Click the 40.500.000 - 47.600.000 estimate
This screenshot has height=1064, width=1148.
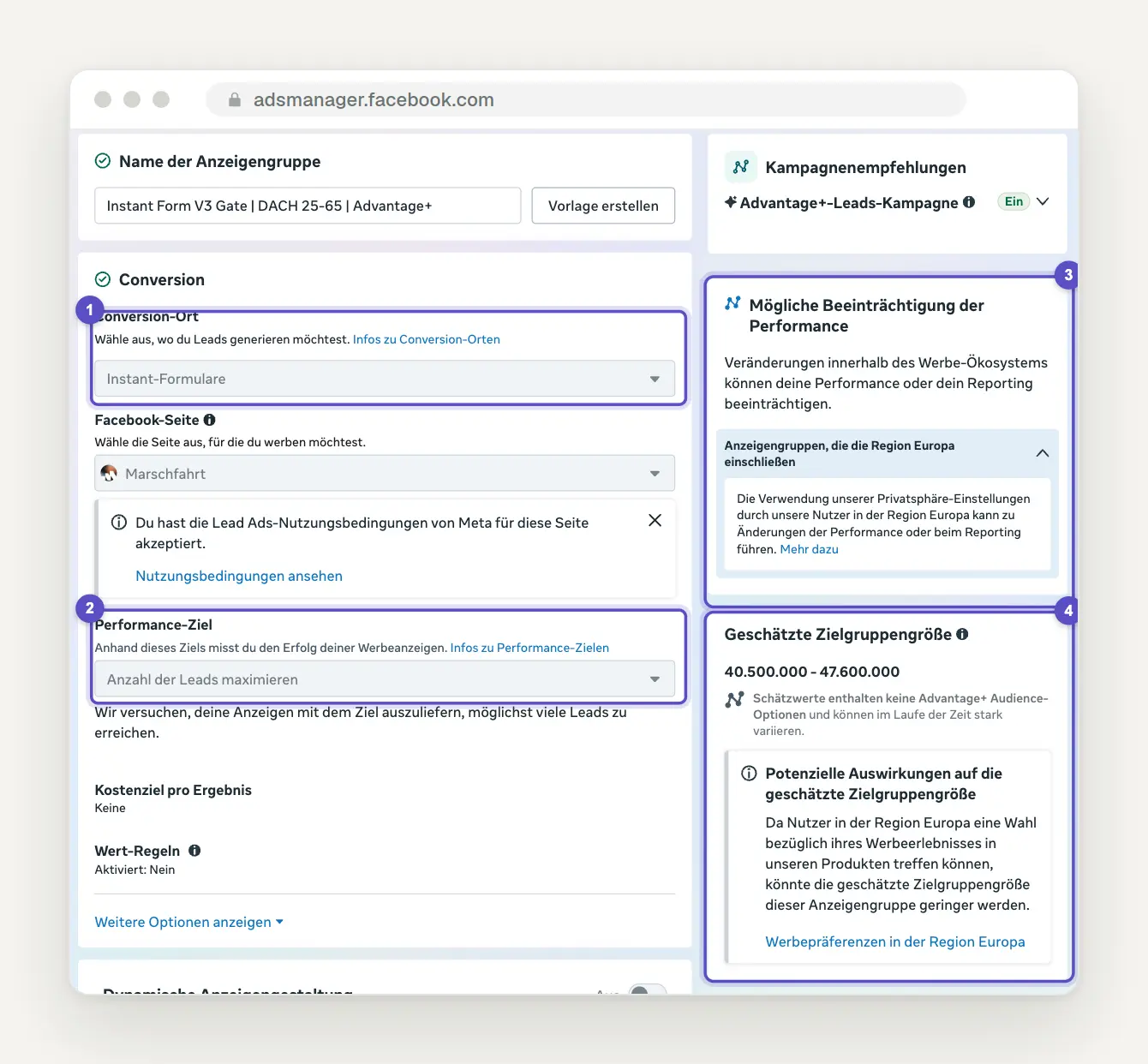pos(812,672)
